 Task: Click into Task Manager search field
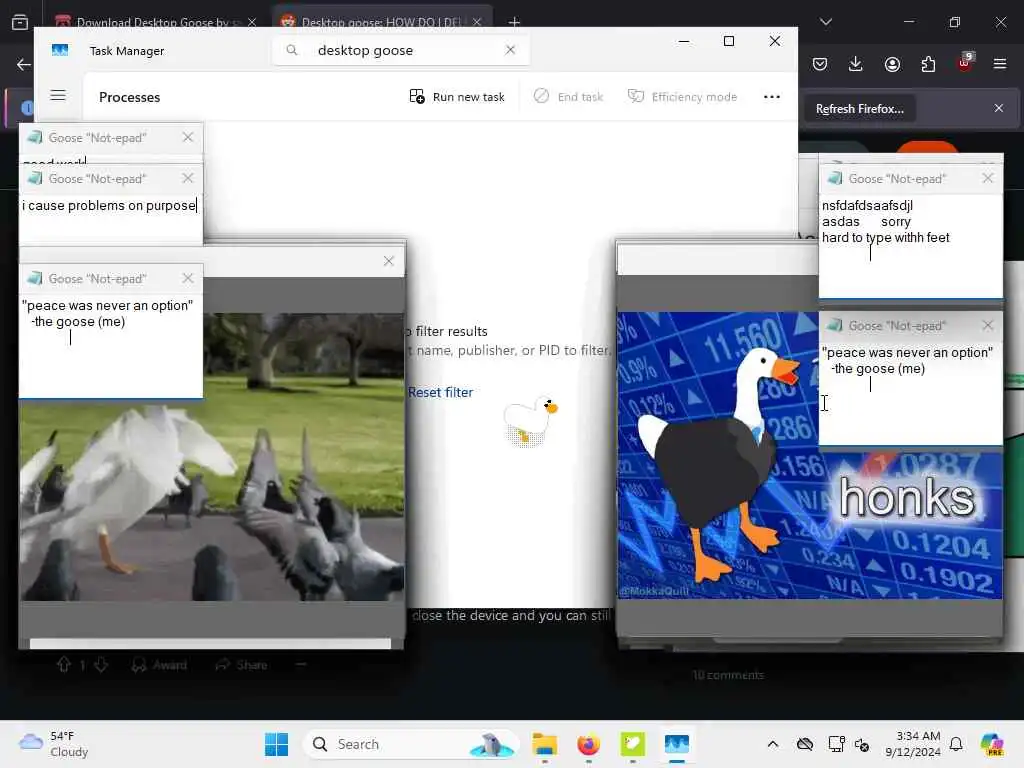point(400,50)
